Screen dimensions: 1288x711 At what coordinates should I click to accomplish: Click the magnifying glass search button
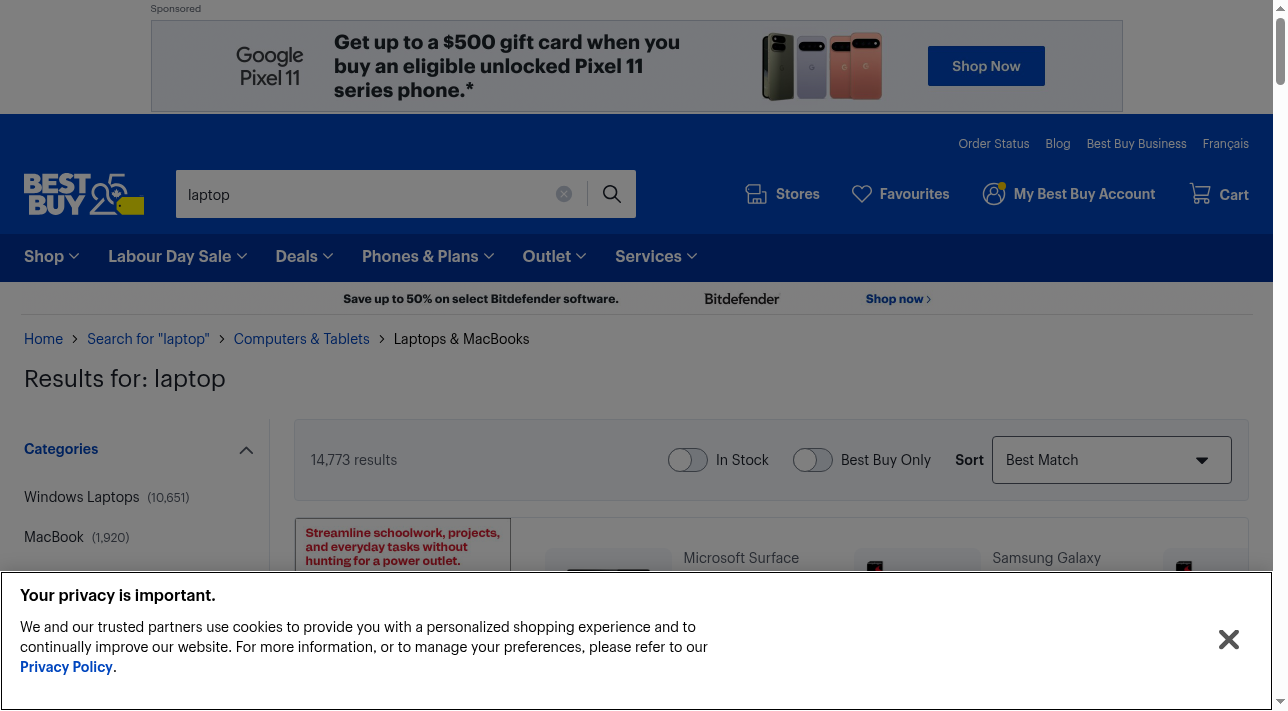click(612, 194)
